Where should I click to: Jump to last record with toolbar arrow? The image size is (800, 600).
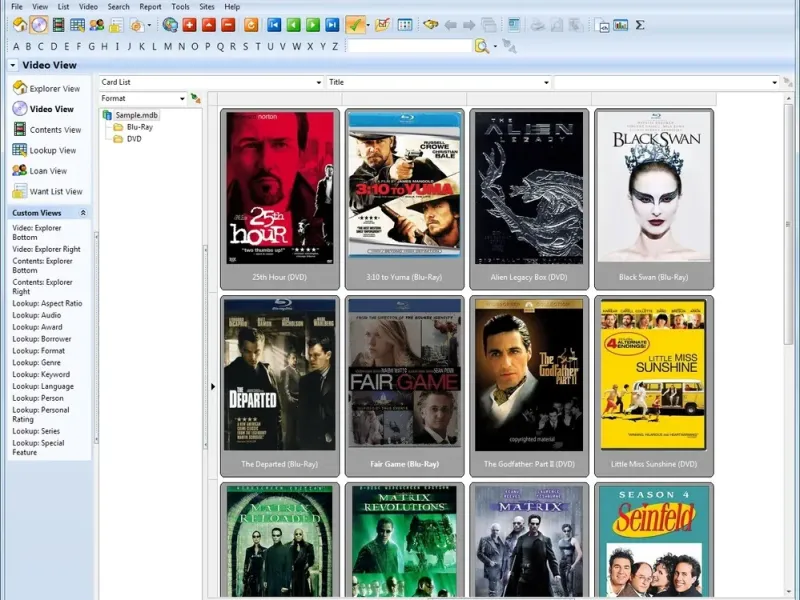tap(331, 25)
